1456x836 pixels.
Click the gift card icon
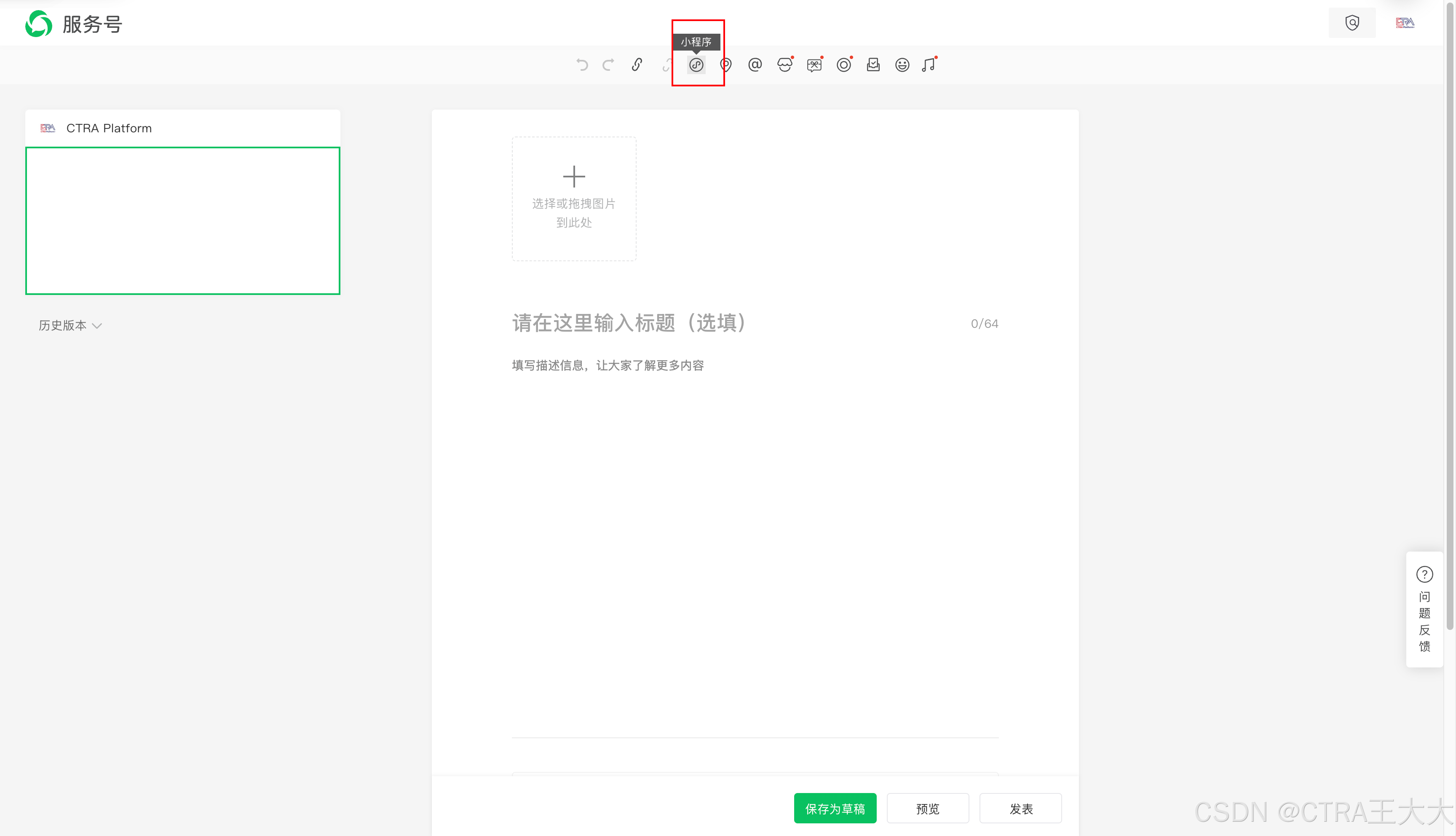coord(814,65)
